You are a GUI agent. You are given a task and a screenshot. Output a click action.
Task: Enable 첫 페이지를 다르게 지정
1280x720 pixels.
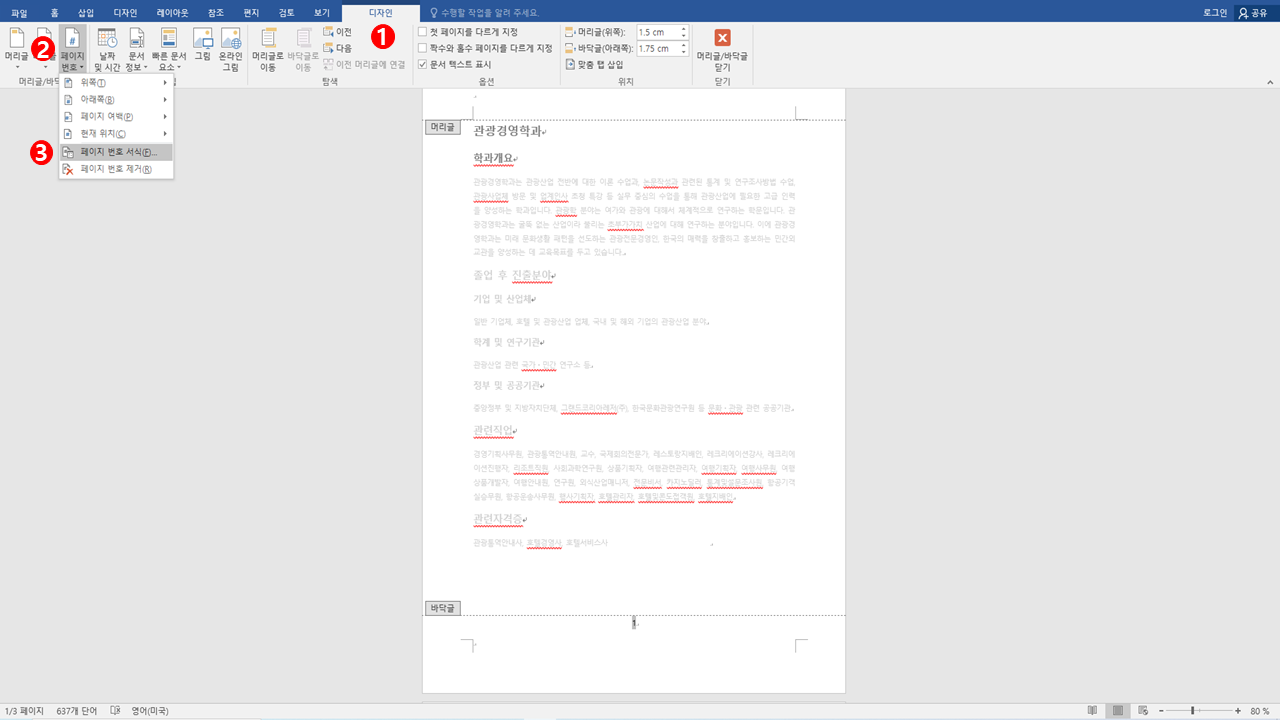422,31
